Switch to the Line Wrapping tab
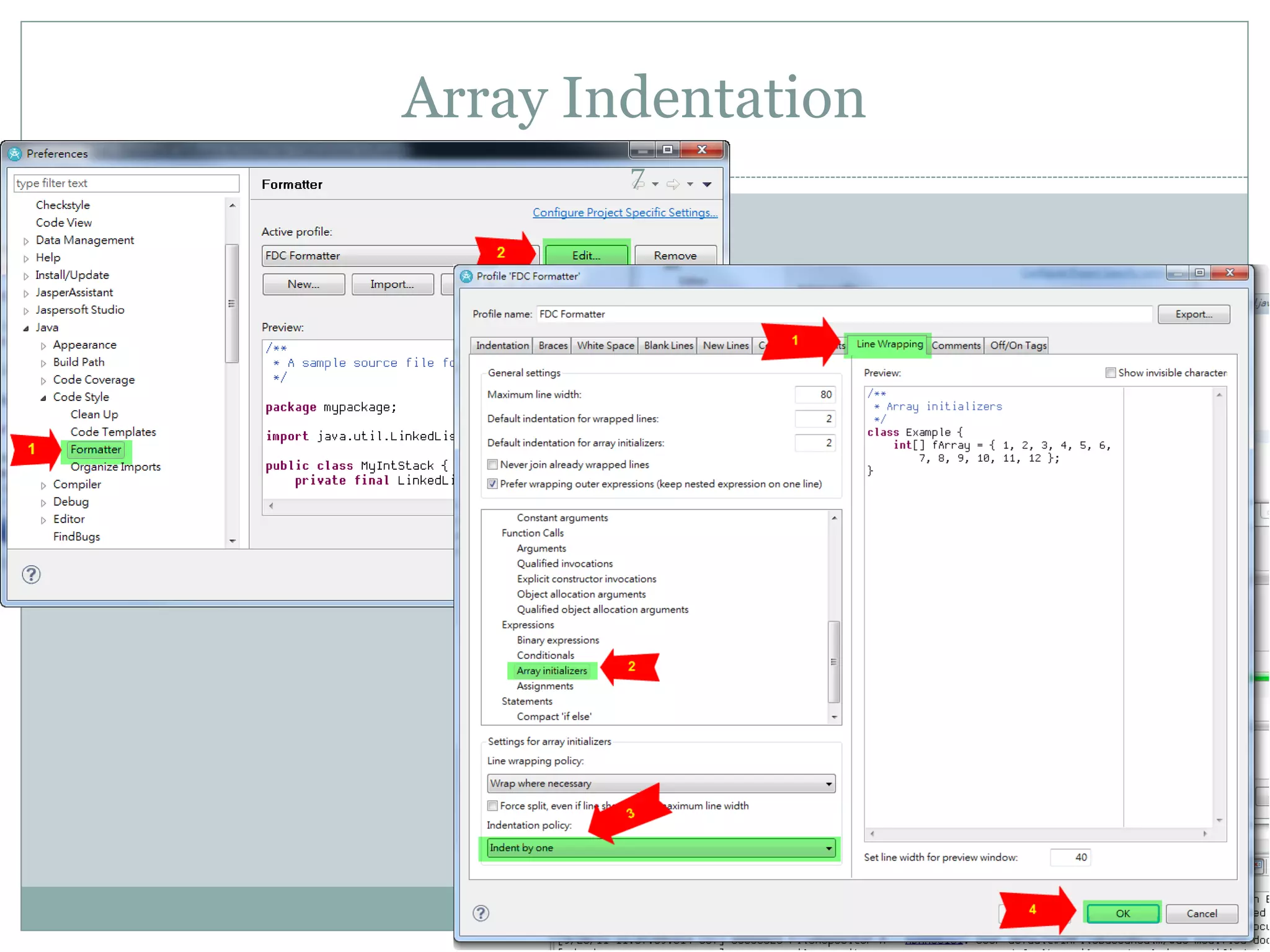This screenshot has height=952, width=1270. [x=889, y=344]
